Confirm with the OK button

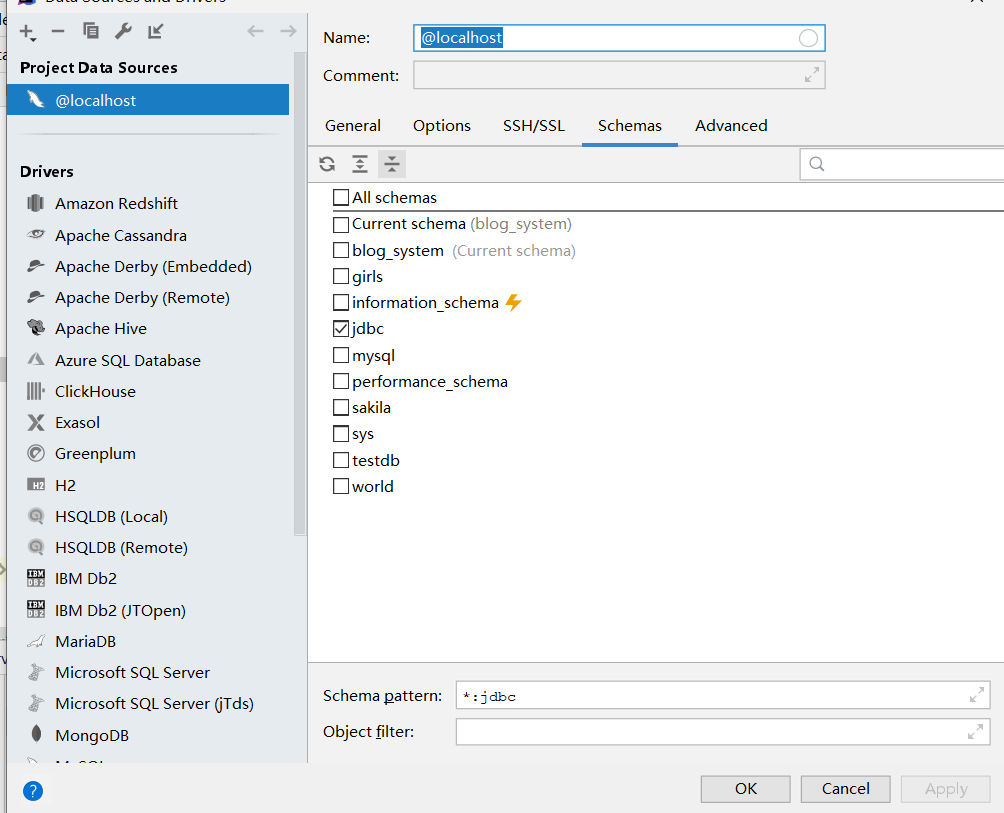point(745,789)
